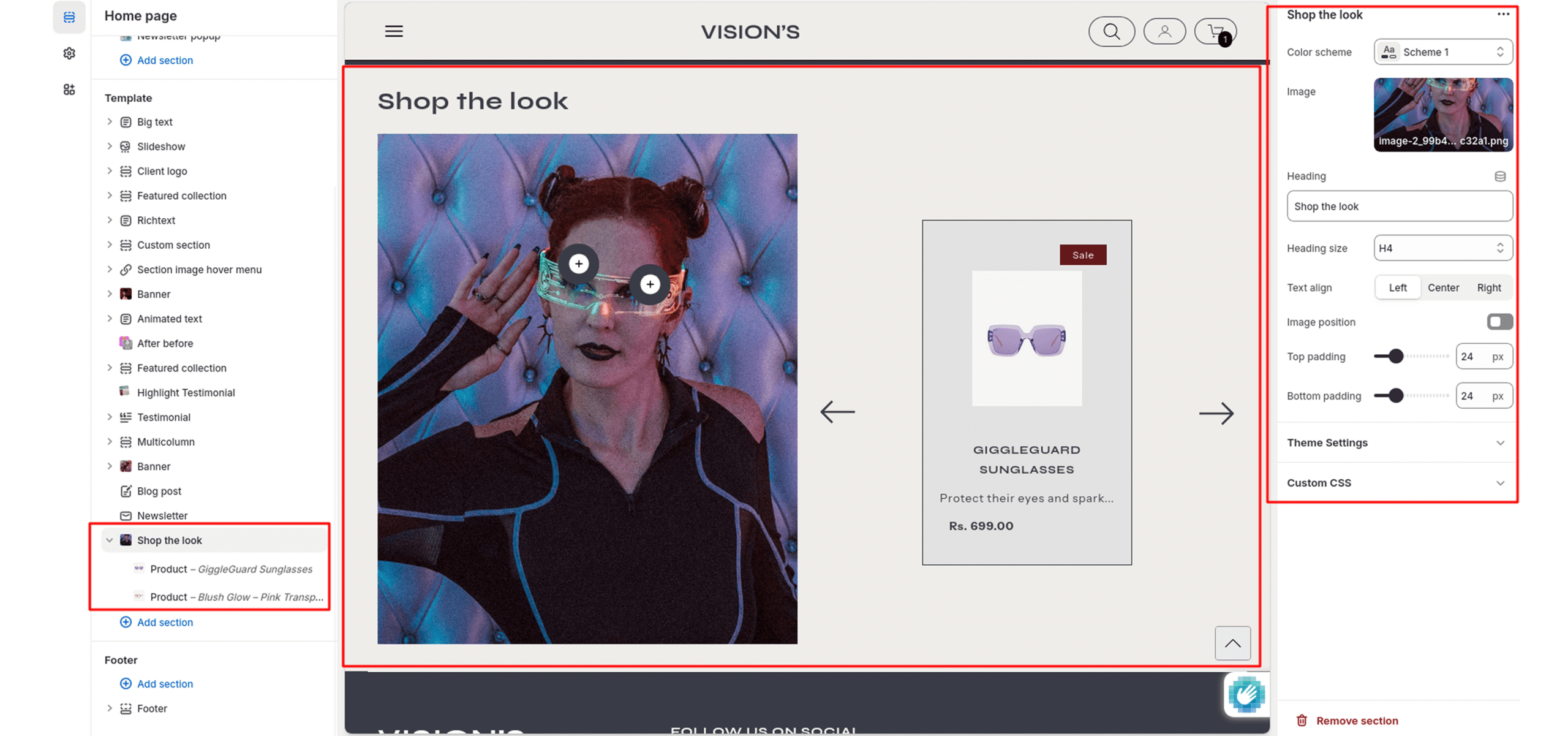Click Add section under Footer
1568x736 pixels.
(x=156, y=683)
